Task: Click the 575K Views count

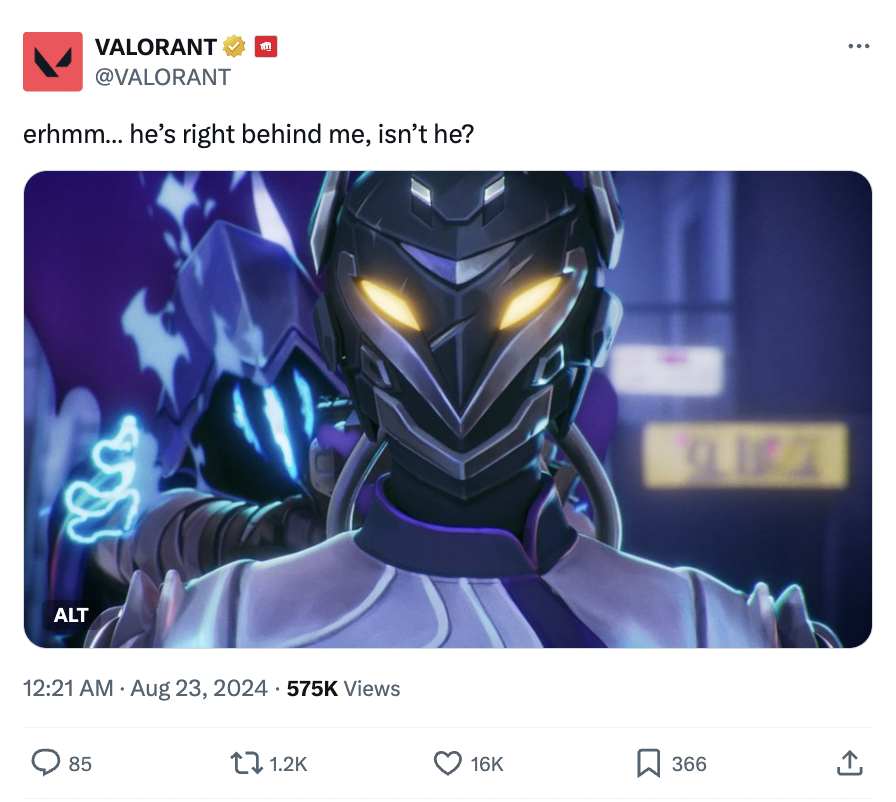Action: 343,688
